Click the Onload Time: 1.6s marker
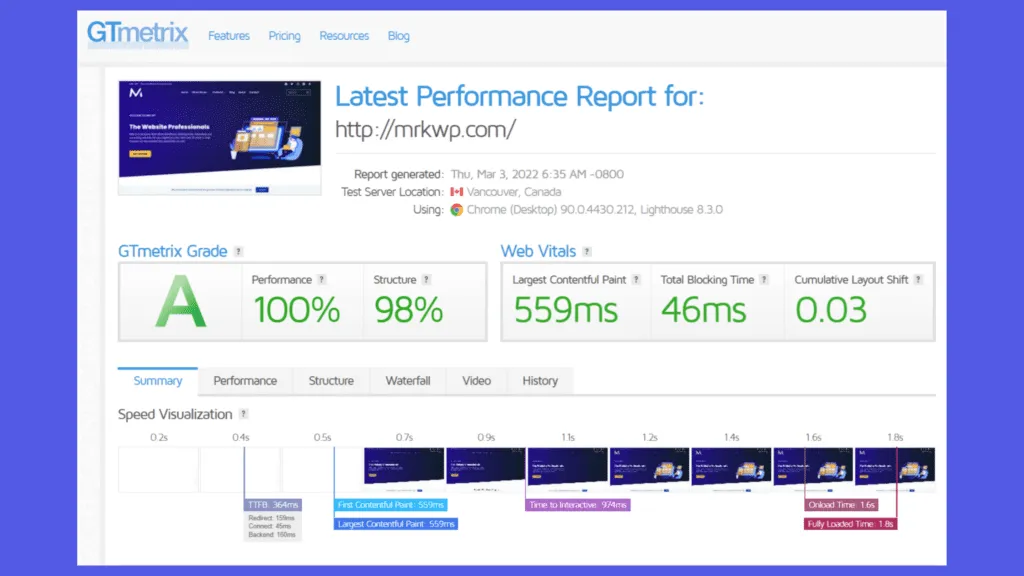 841,505
